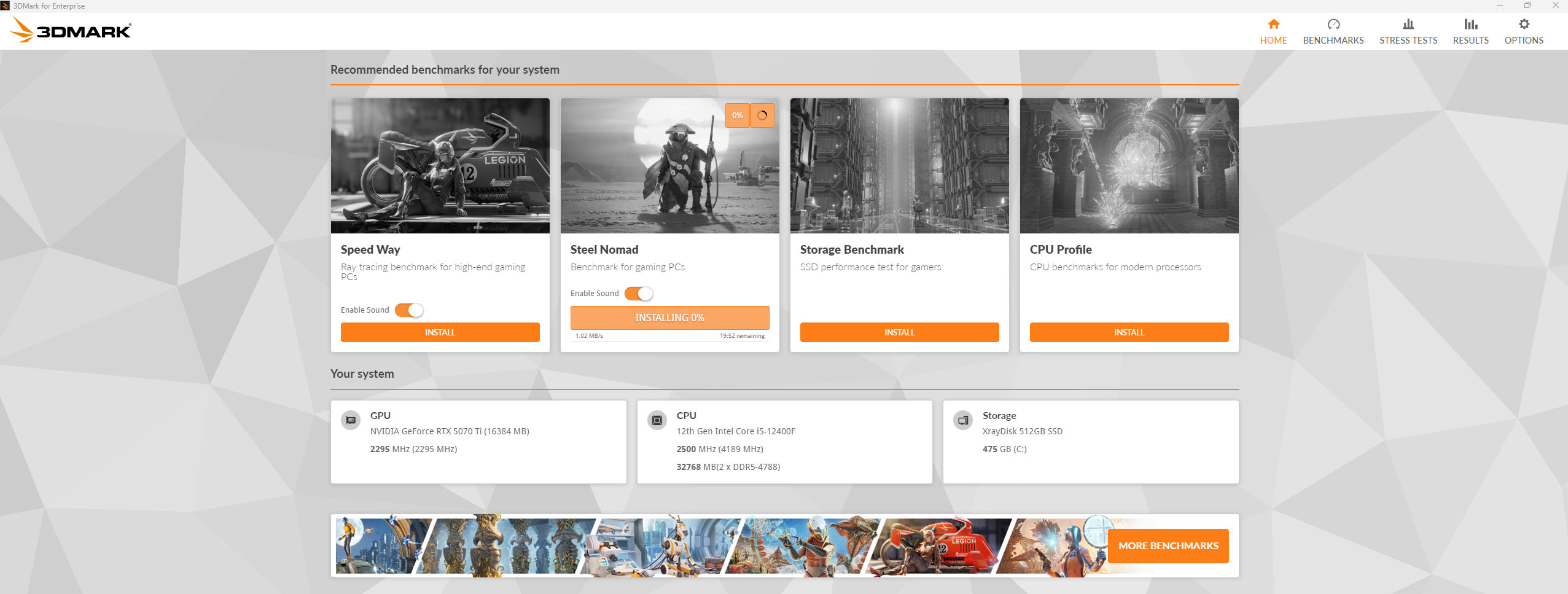Open the HOME tab label
The width and height of the screenshot is (1568, 594).
[x=1273, y=41]
